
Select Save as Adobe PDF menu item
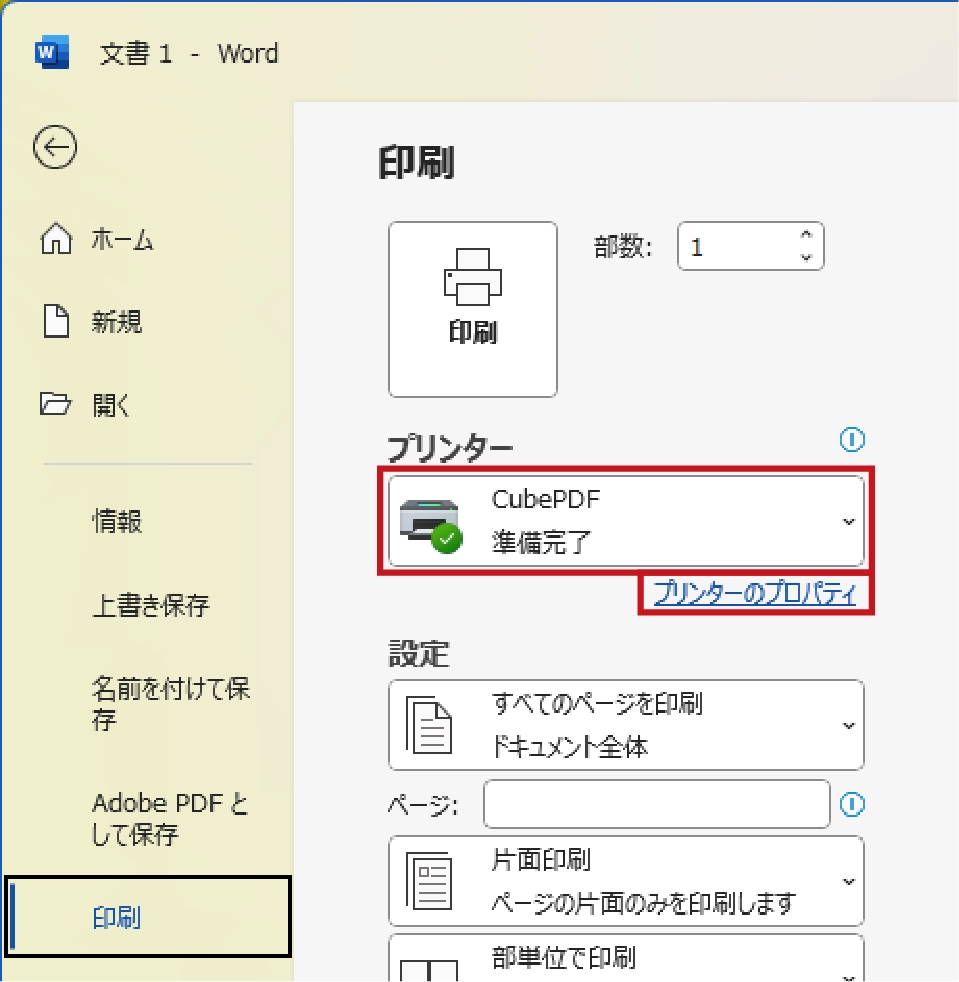coord(170,819)
